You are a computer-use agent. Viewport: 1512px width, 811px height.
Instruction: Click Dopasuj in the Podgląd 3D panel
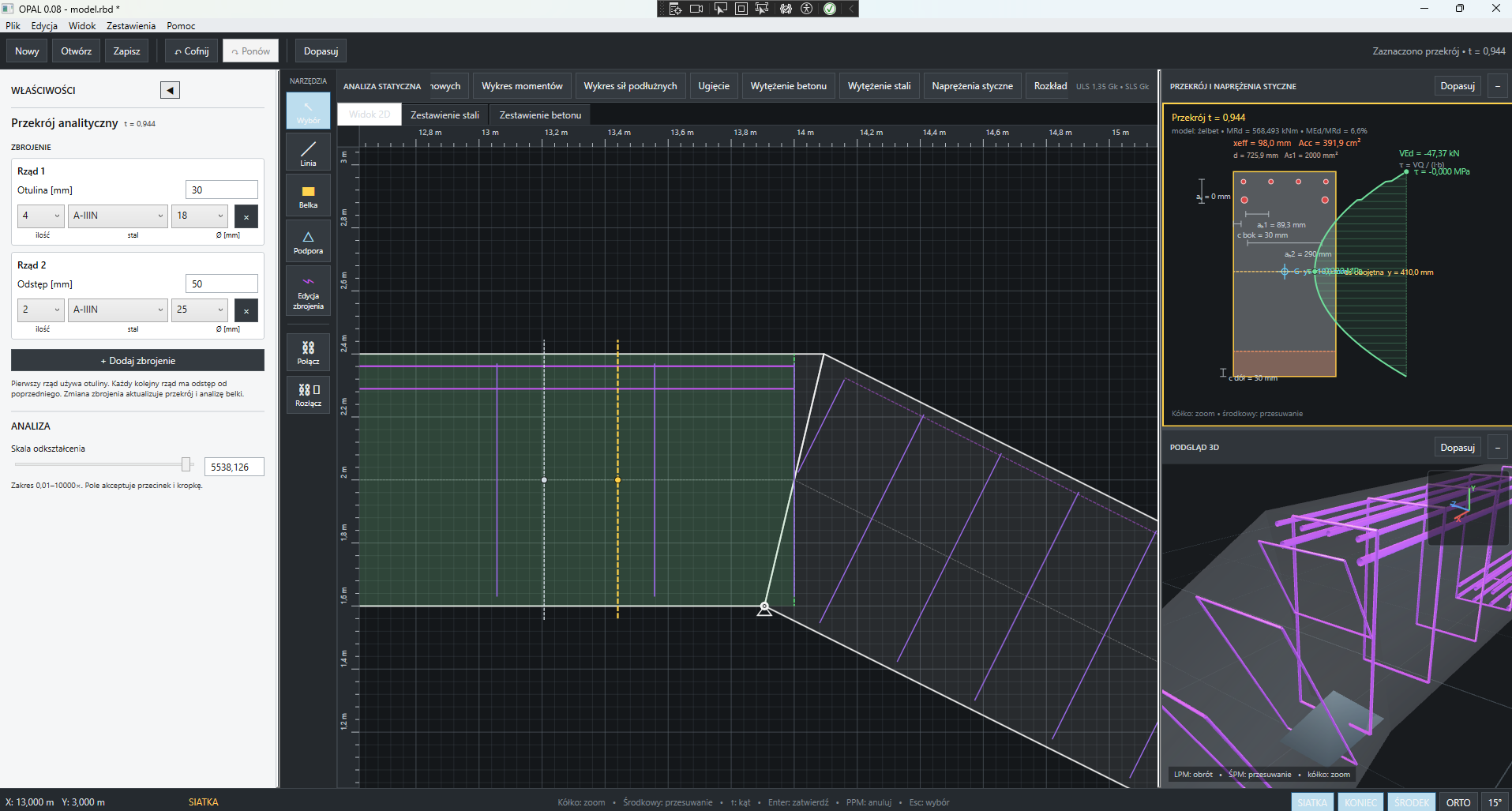1458,447
